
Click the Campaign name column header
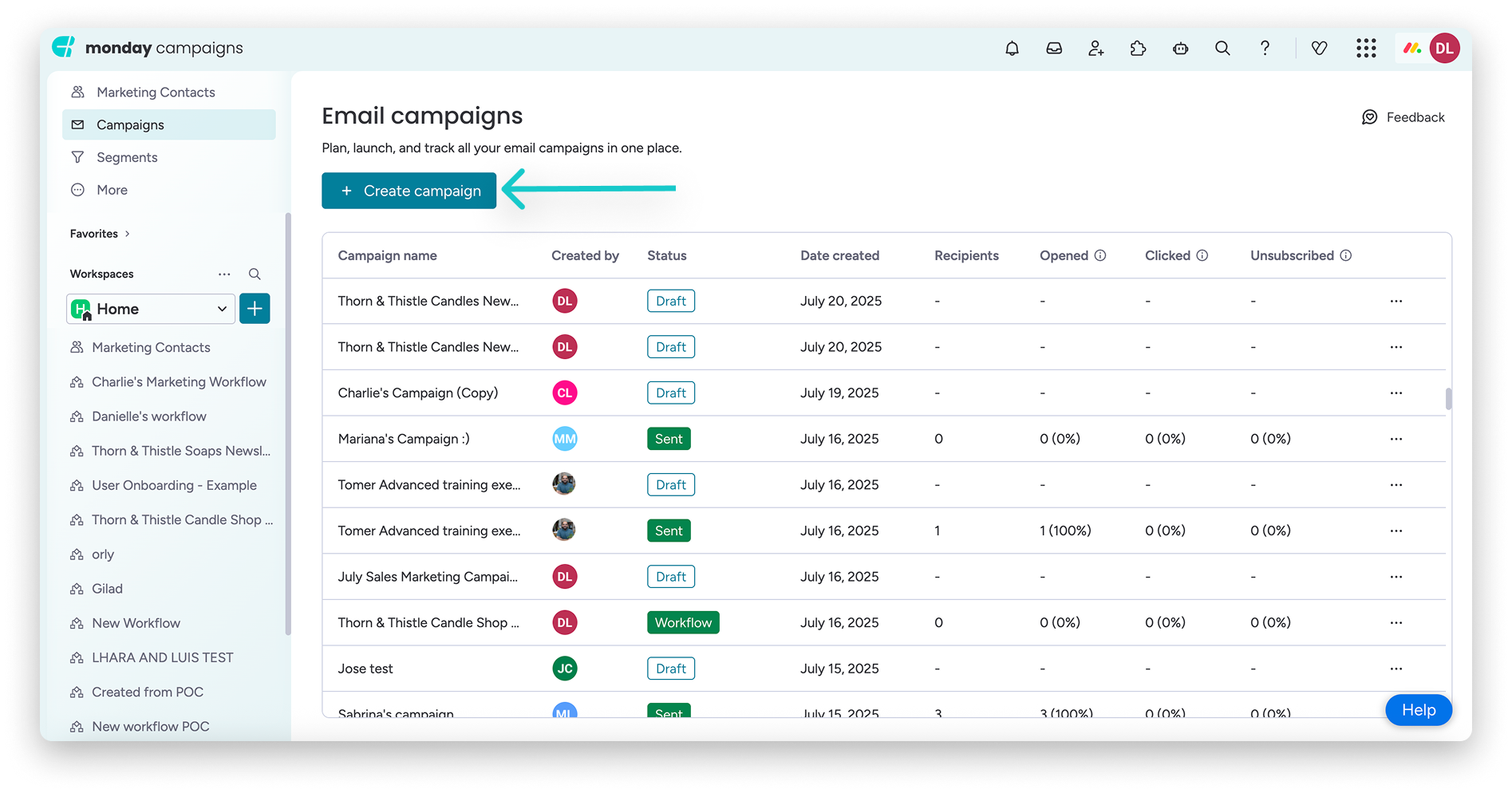pyautogui.click(x=387, y=255)
